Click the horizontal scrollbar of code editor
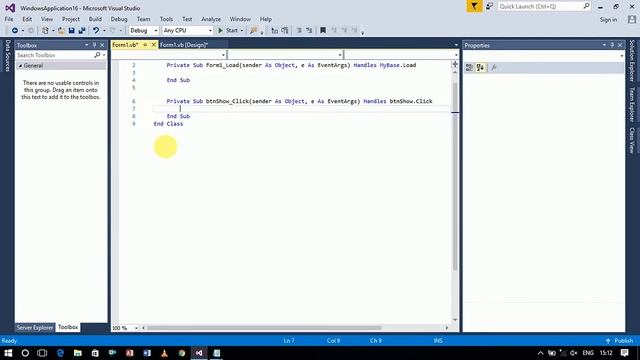The height and width of the screenshot is (360, 640). pos(263,328)
